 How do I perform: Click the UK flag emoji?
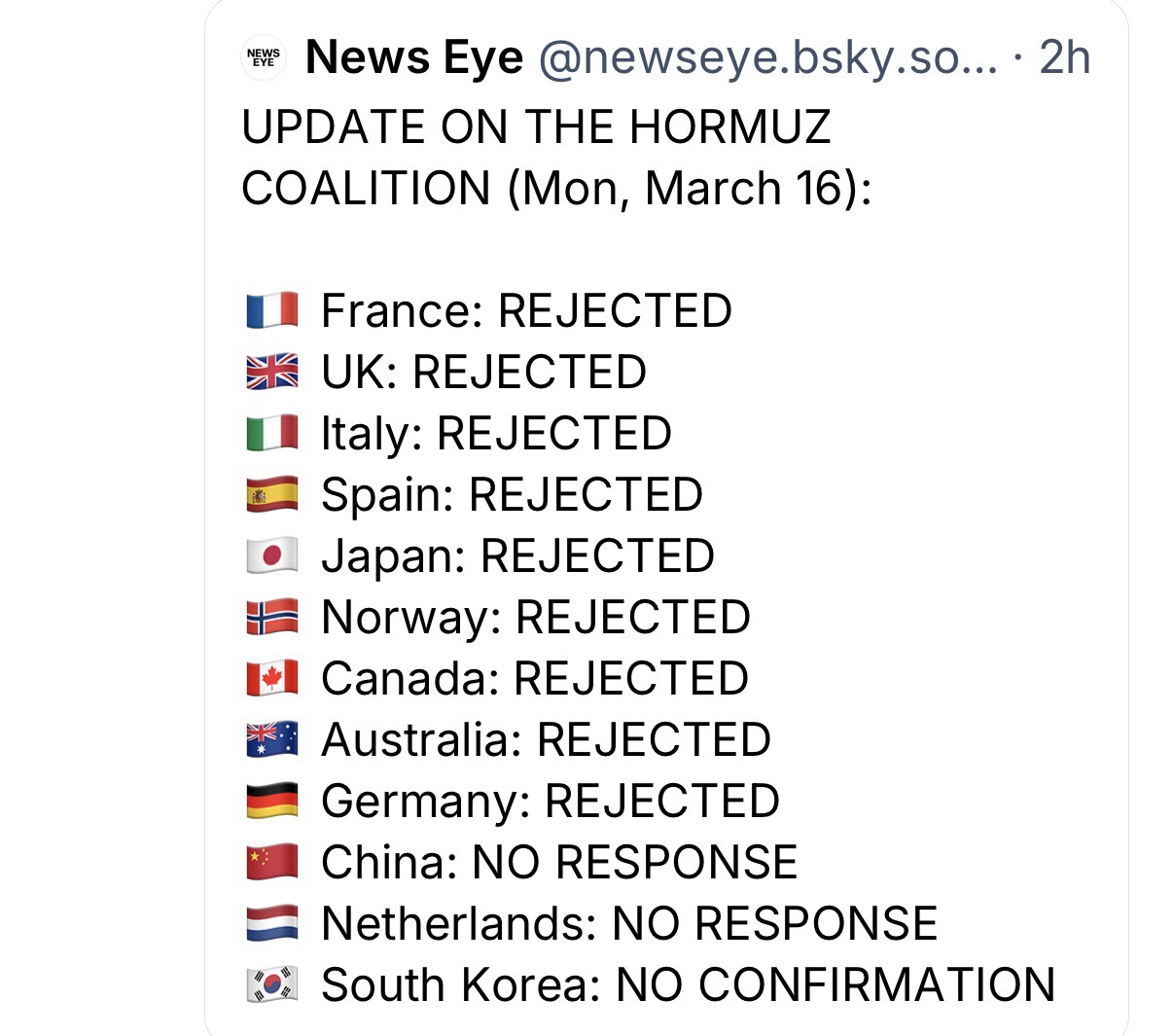point(272,372)
